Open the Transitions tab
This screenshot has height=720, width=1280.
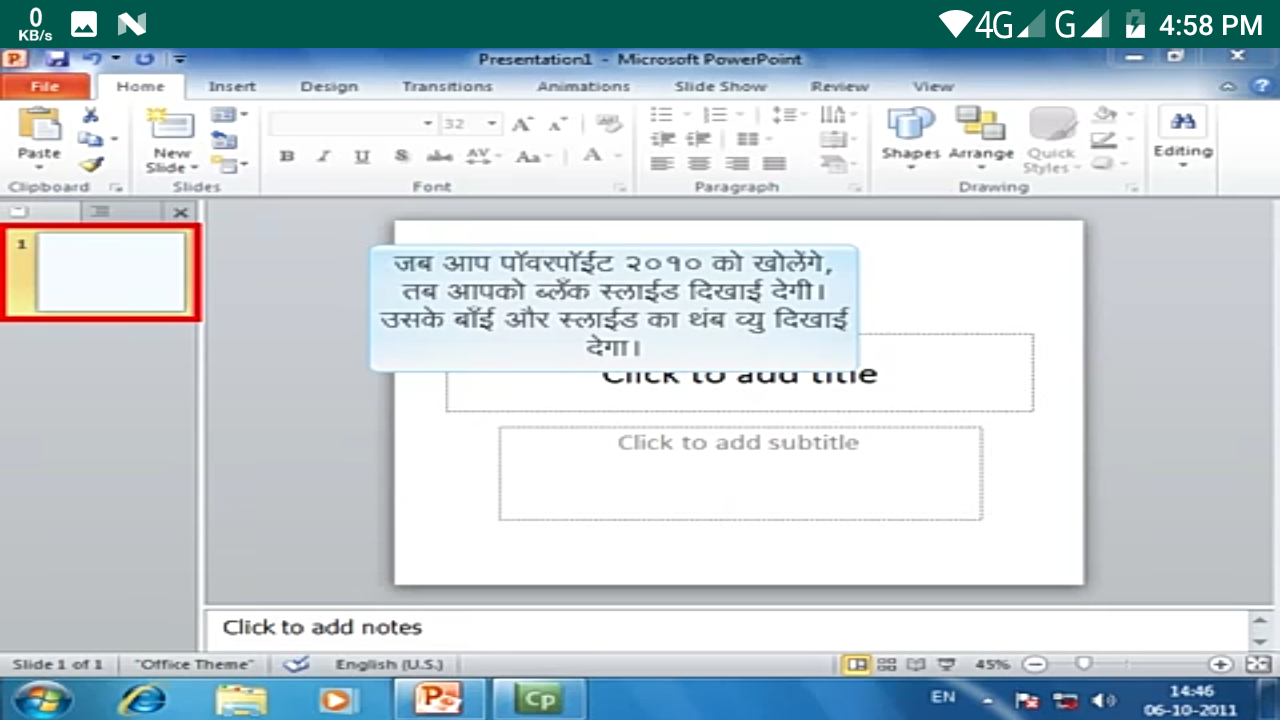(447, 87)
